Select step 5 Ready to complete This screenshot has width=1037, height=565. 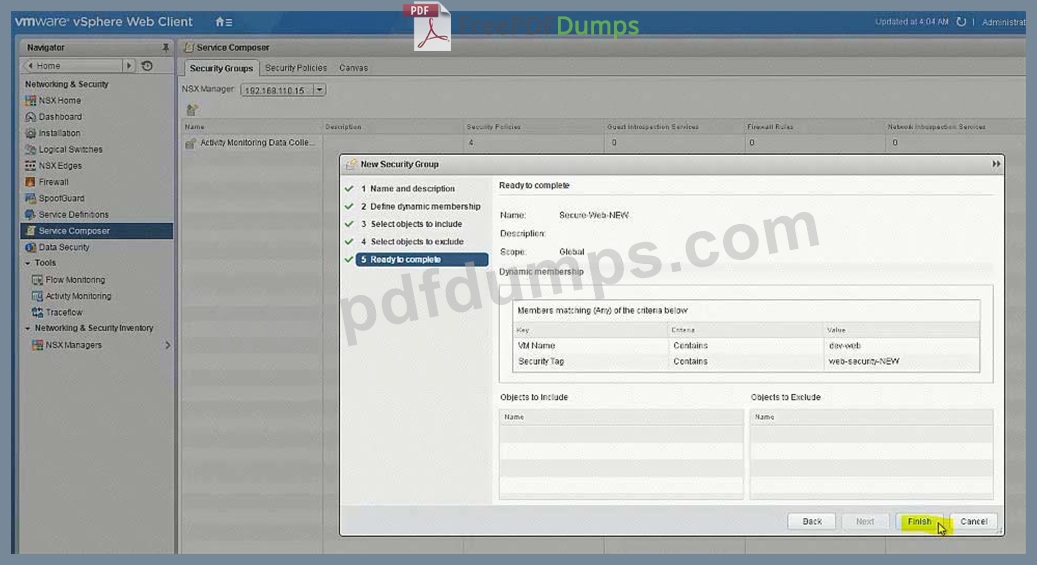pyautogui.click(x=422, y=259)
